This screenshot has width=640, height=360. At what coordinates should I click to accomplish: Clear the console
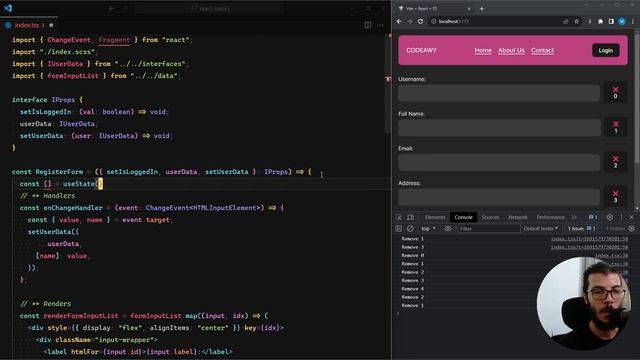click(x=410, y=229)
